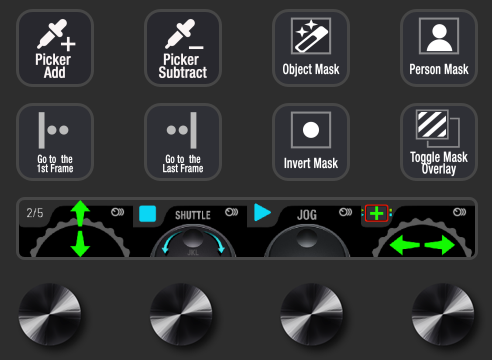Viewport: 492px width, 360px height.
Task: Go to the Last Frame
Action: [183, 142]
